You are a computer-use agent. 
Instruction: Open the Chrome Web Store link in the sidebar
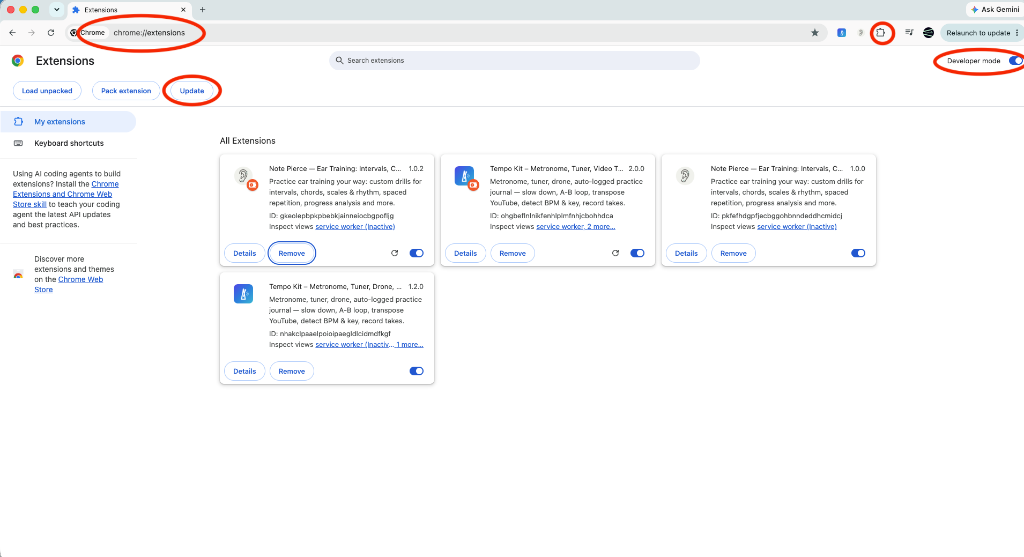click(69, 284)
